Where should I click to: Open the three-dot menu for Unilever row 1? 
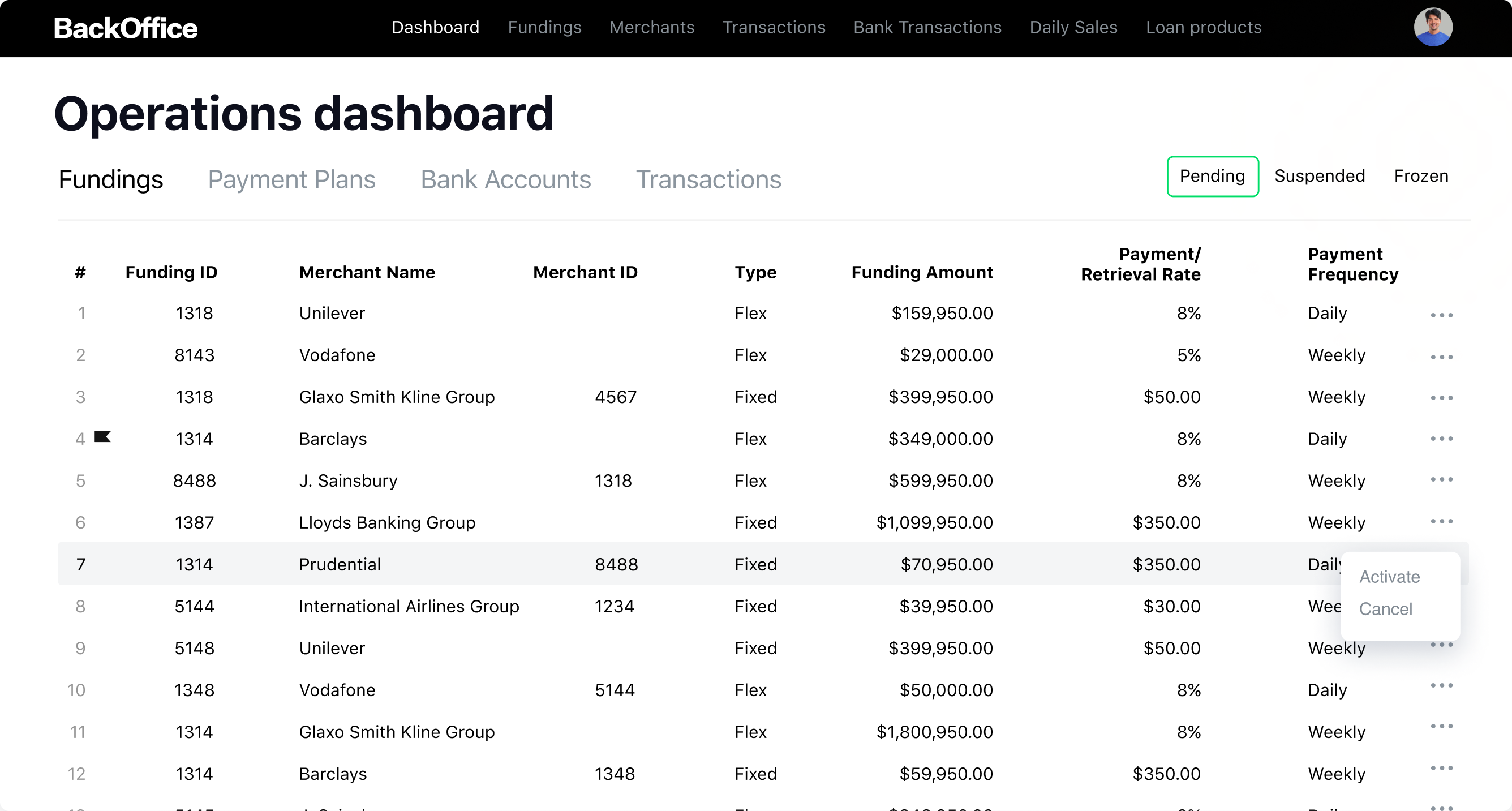[x=1442, y=315]
